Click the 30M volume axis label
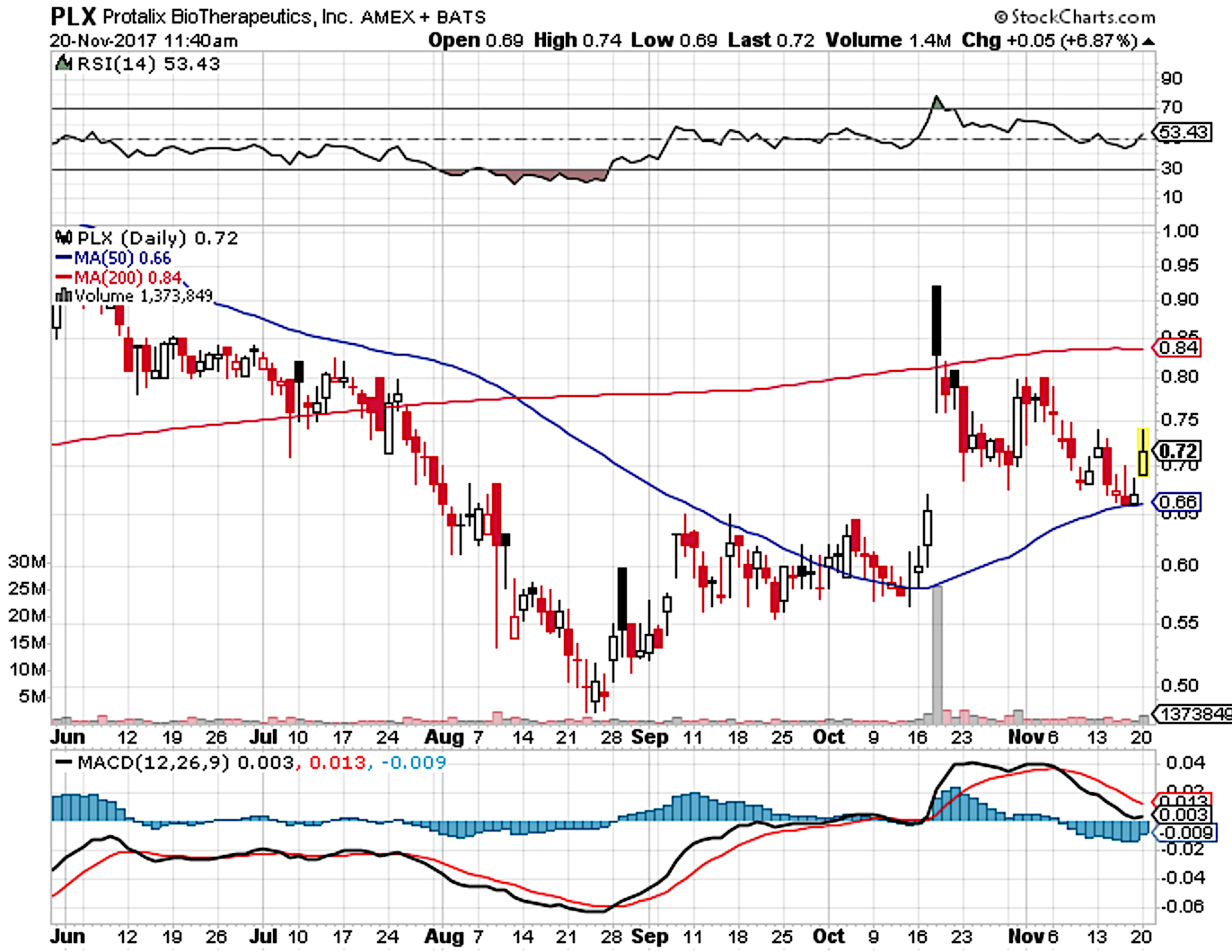This screenshot has width=1232, height=952. pyautogui.click(x=27, y=562)
